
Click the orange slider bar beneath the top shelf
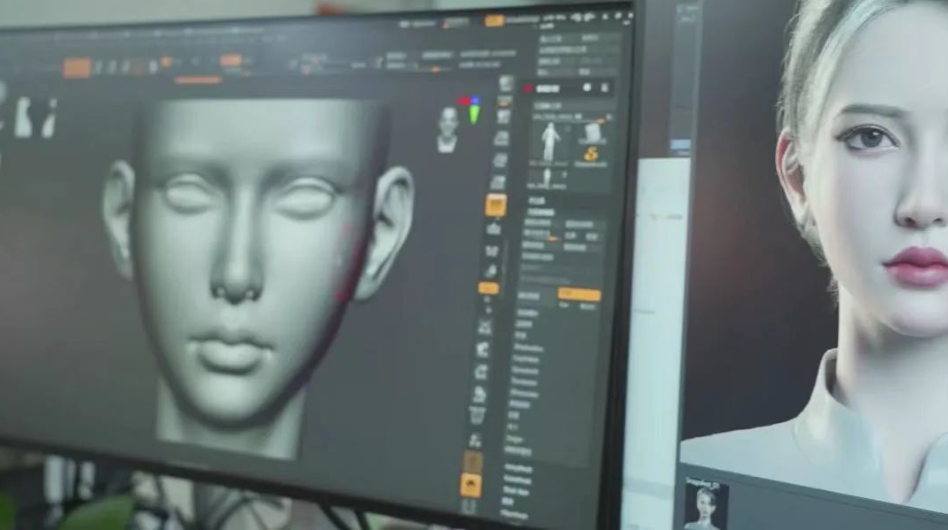tap(198, 80)
